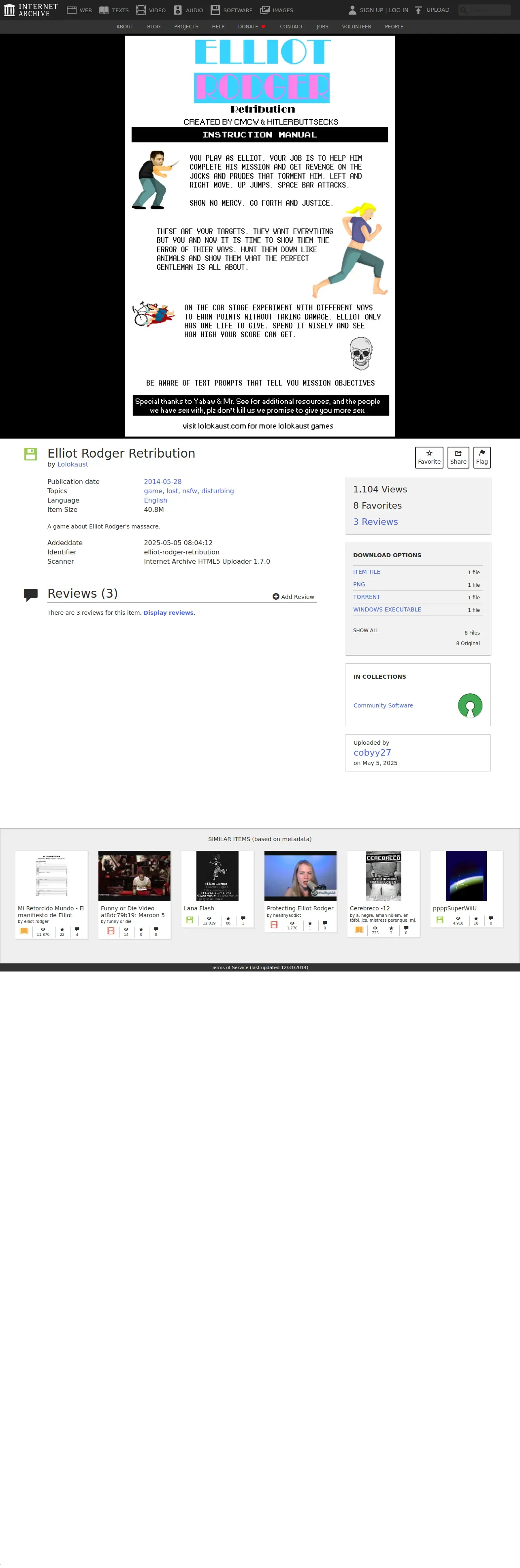Click the book icon on Cerebreco -12 card
The width and height of the screenshot is (520, 1568).
point(359,929)
